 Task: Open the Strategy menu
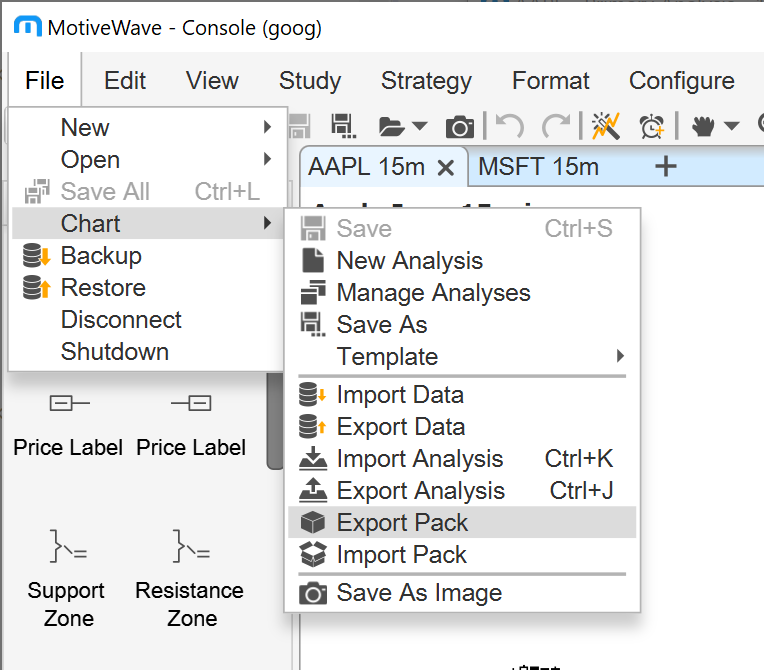coord(426,81)
